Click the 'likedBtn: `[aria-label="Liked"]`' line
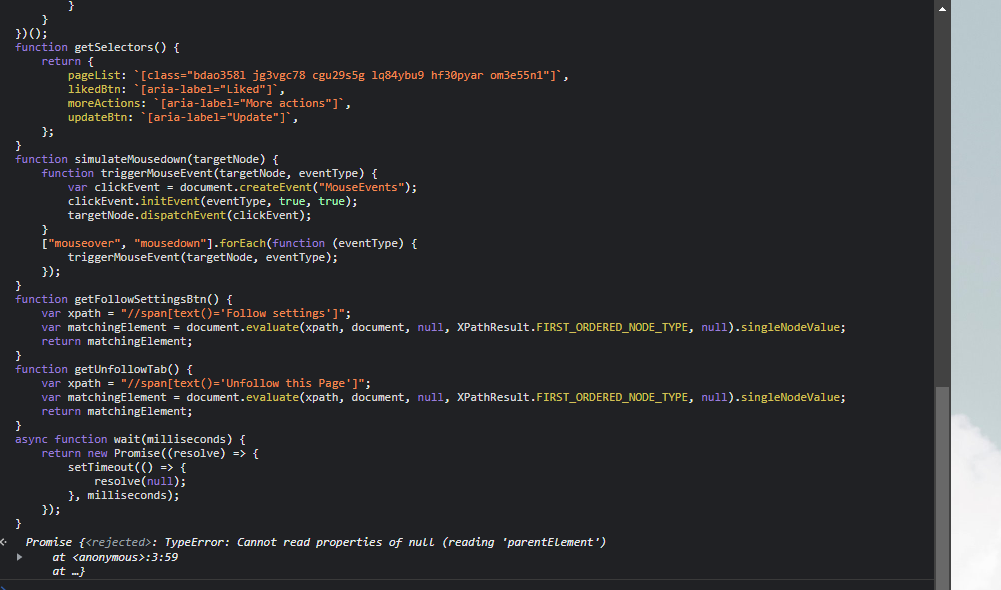 [176, 89]
